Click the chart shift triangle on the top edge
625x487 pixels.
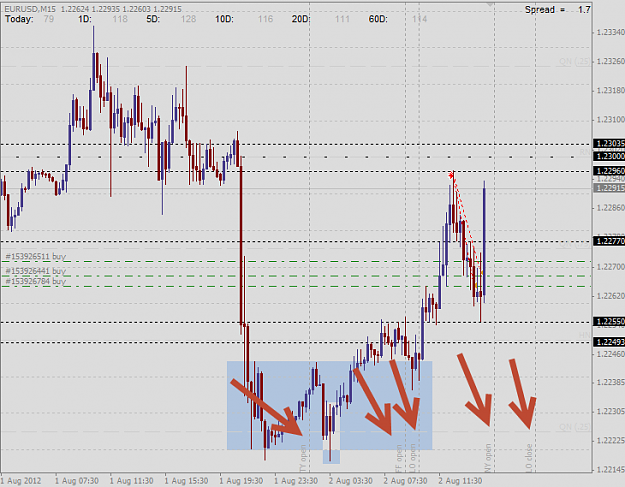(x=490, y=4)
